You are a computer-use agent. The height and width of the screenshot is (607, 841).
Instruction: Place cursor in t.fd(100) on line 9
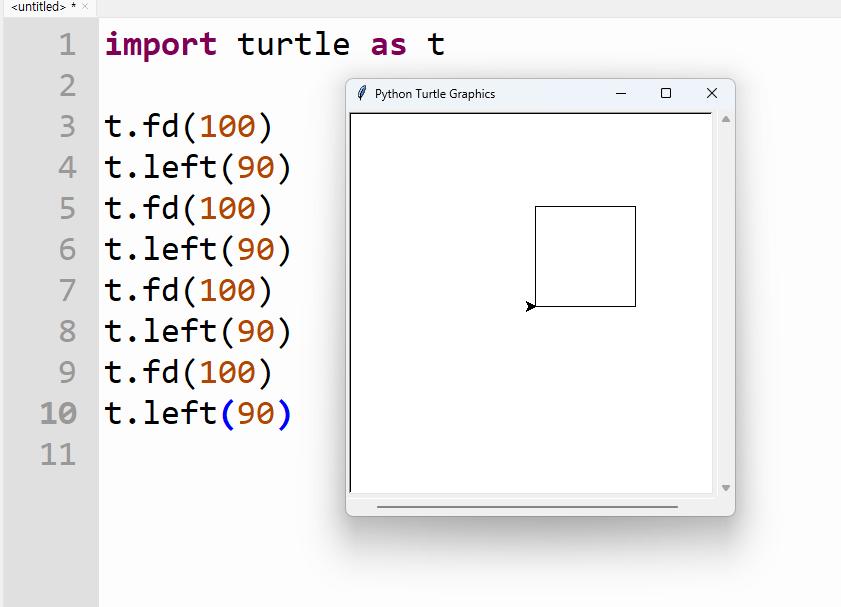[188, 372]
